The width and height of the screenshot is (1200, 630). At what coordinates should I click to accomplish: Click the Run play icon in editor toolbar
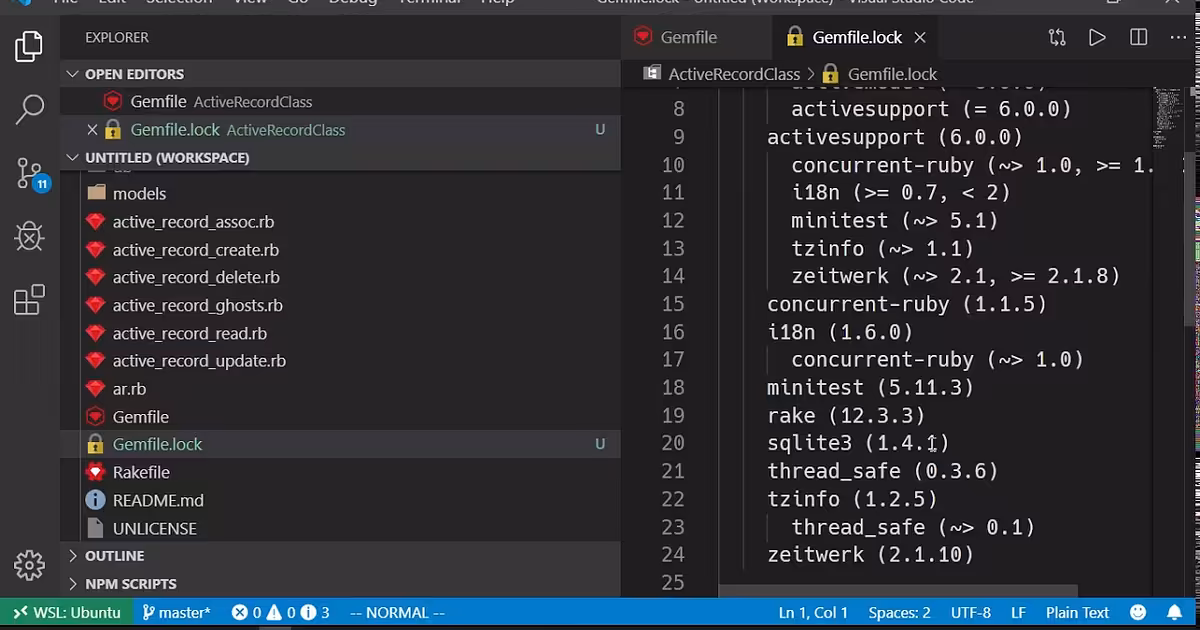coord(1097,37)
